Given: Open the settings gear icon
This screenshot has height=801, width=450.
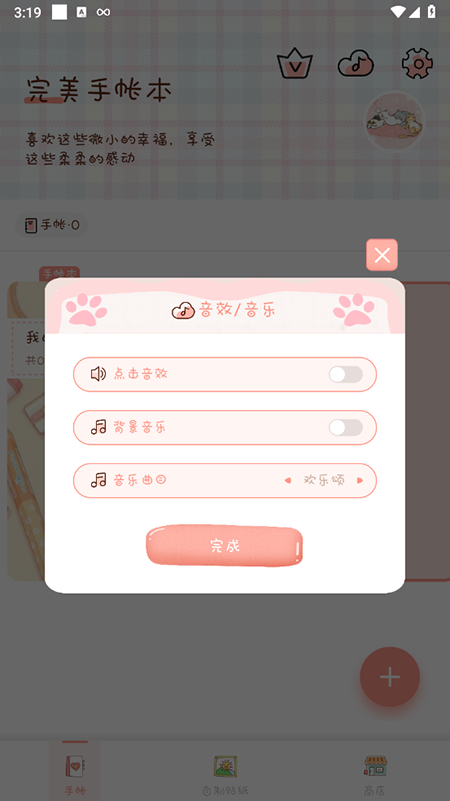Looking at the screenshot, I should tap(417, 63).
